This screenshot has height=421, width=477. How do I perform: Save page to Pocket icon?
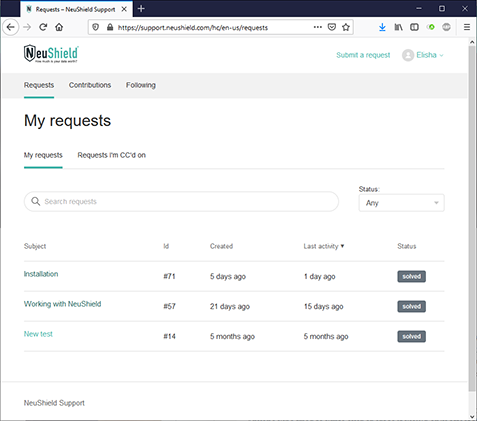pyautogui.click(x=332, y=27)
